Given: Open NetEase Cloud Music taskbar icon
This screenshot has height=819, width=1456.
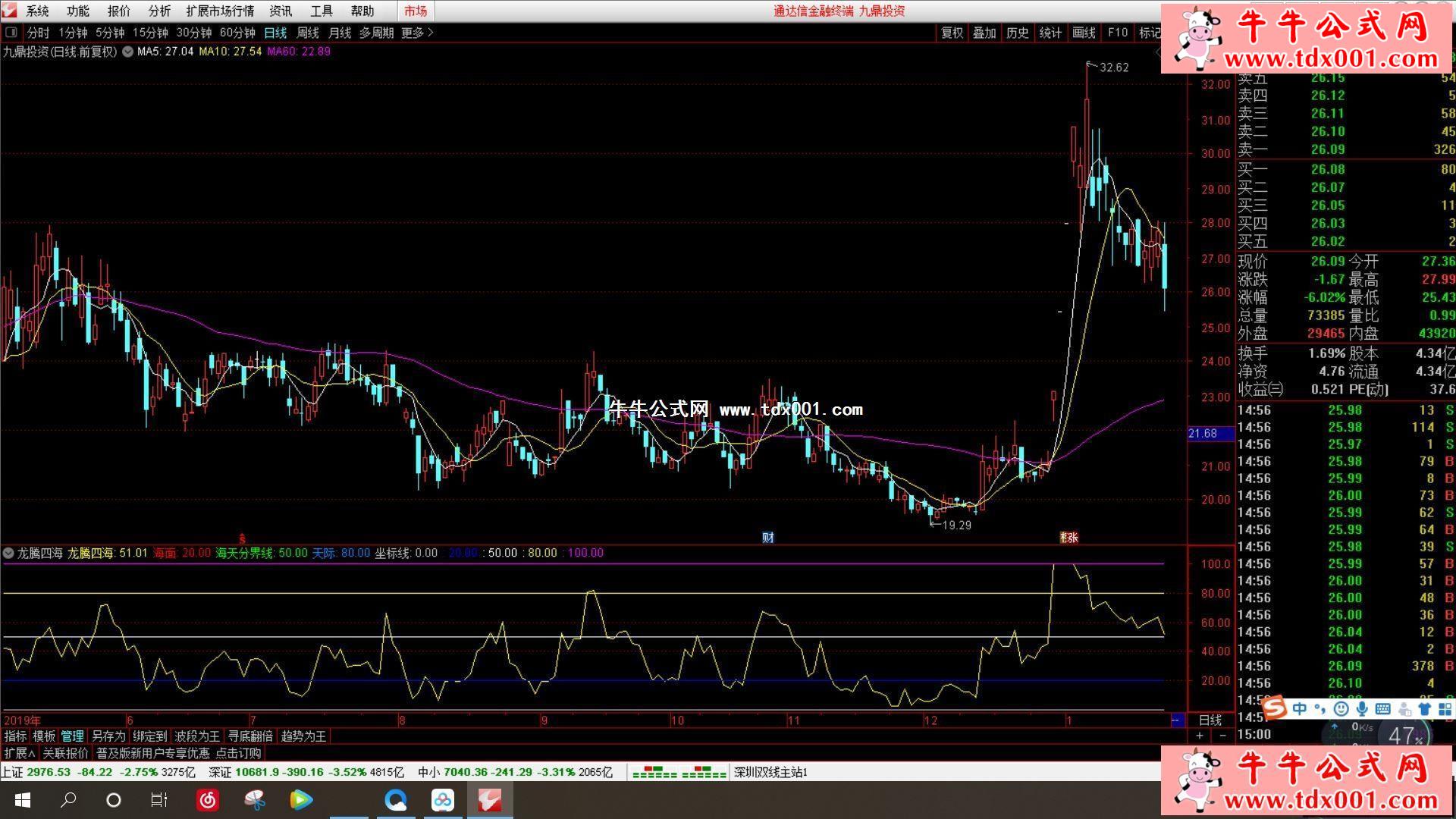Looking at the screenshot, I should click(208, 800).
